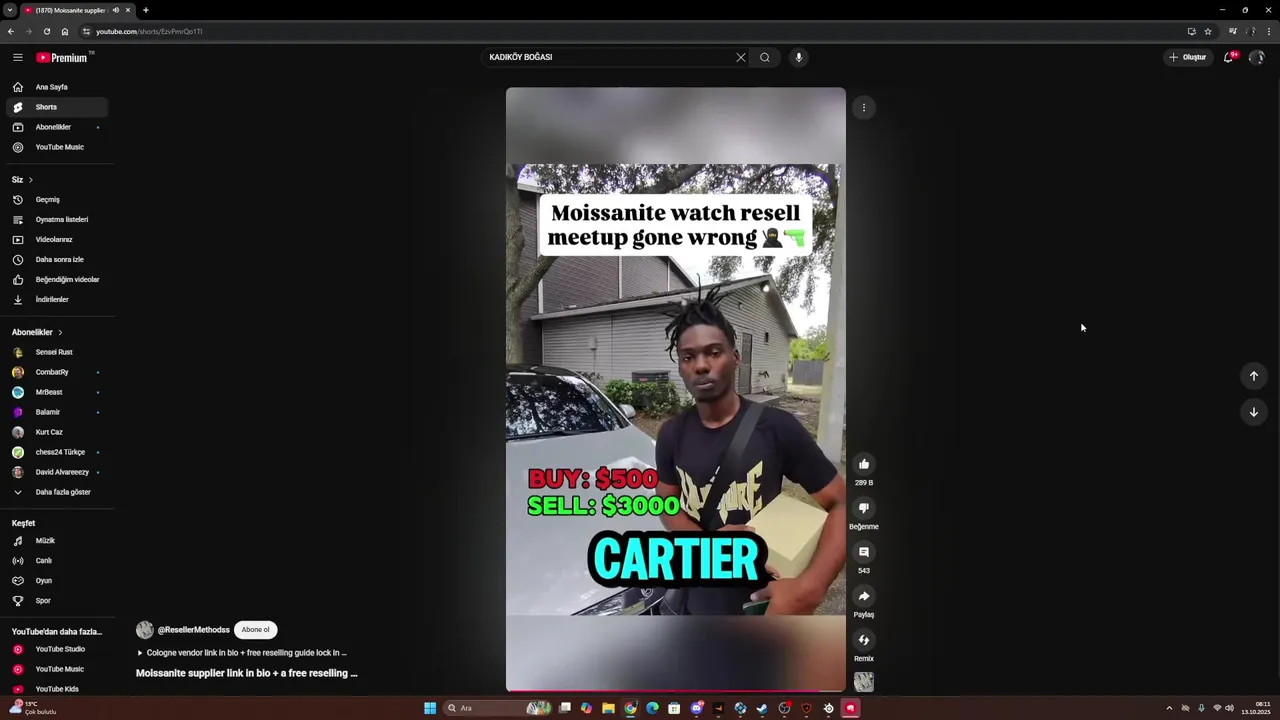Open Sensei Rust channel subscription
This screenshot has width=1280, height=720.
(x=56, y=352)
